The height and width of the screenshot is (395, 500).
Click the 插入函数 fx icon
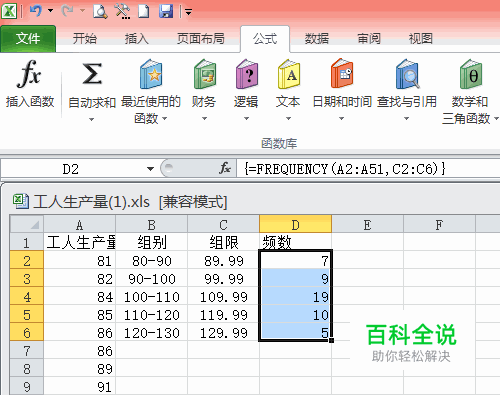coord(29,74)
